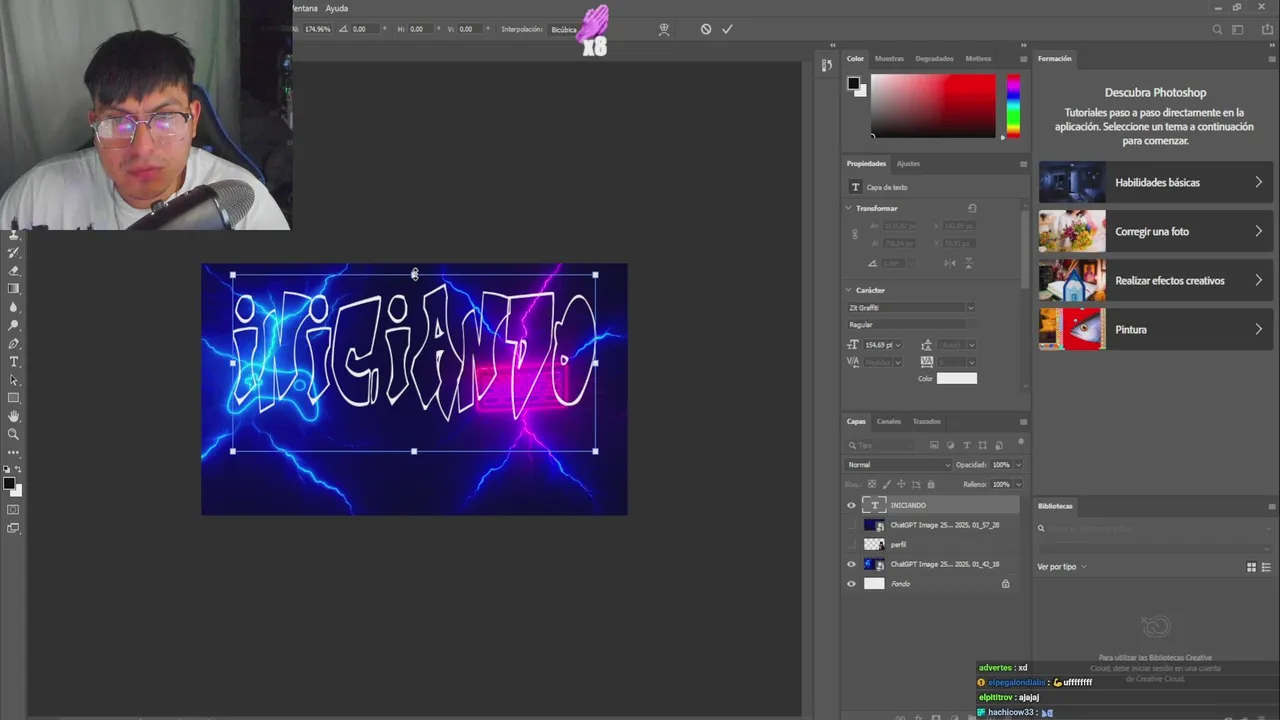Collapse the Transformar section
1280x720 pixels.
849,208
